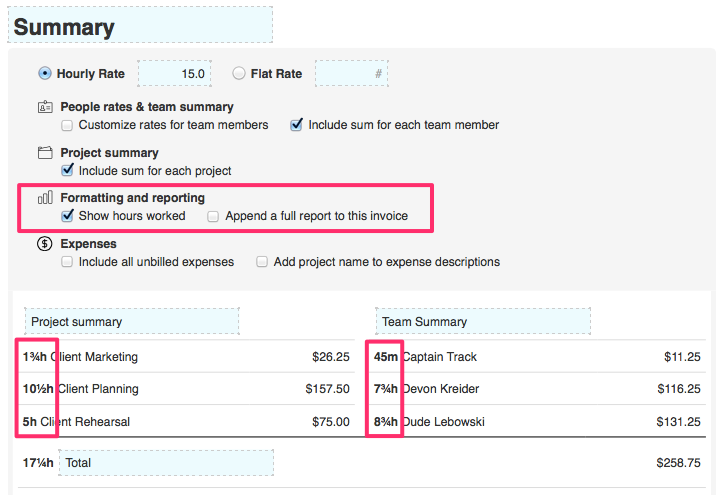Check Add project name to expense descriptions
The height and width of the screenshot is (495, 723).
point(262,262)
